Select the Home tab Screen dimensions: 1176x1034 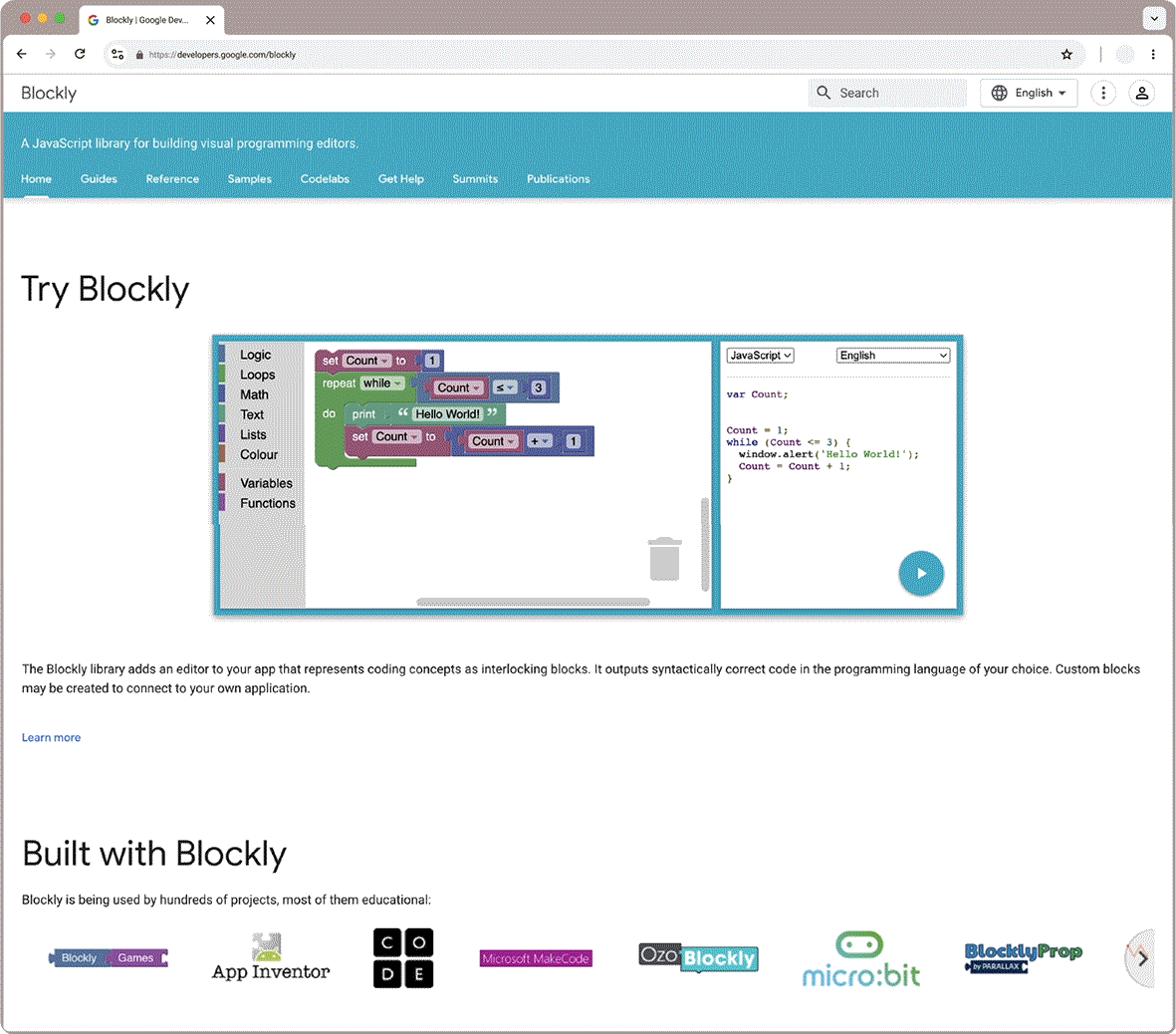pyautogui.click(x=36, y=178)
